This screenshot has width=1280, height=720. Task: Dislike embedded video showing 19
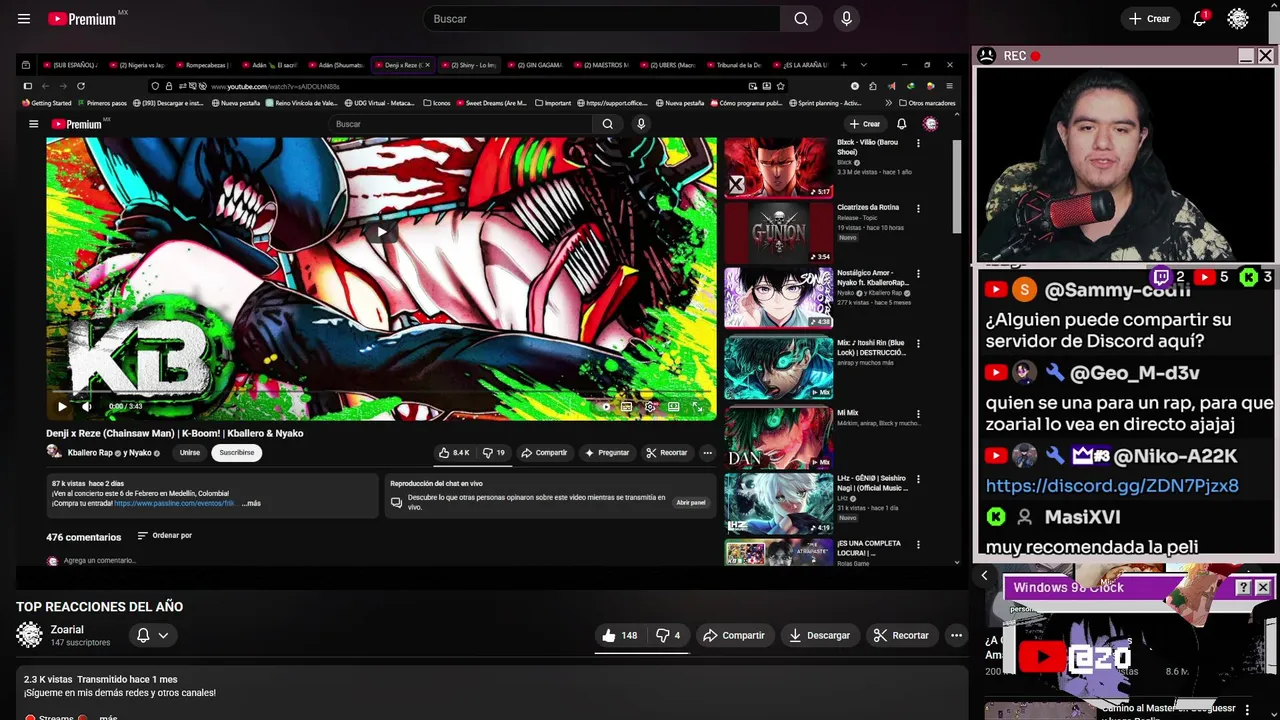point(494,453)
